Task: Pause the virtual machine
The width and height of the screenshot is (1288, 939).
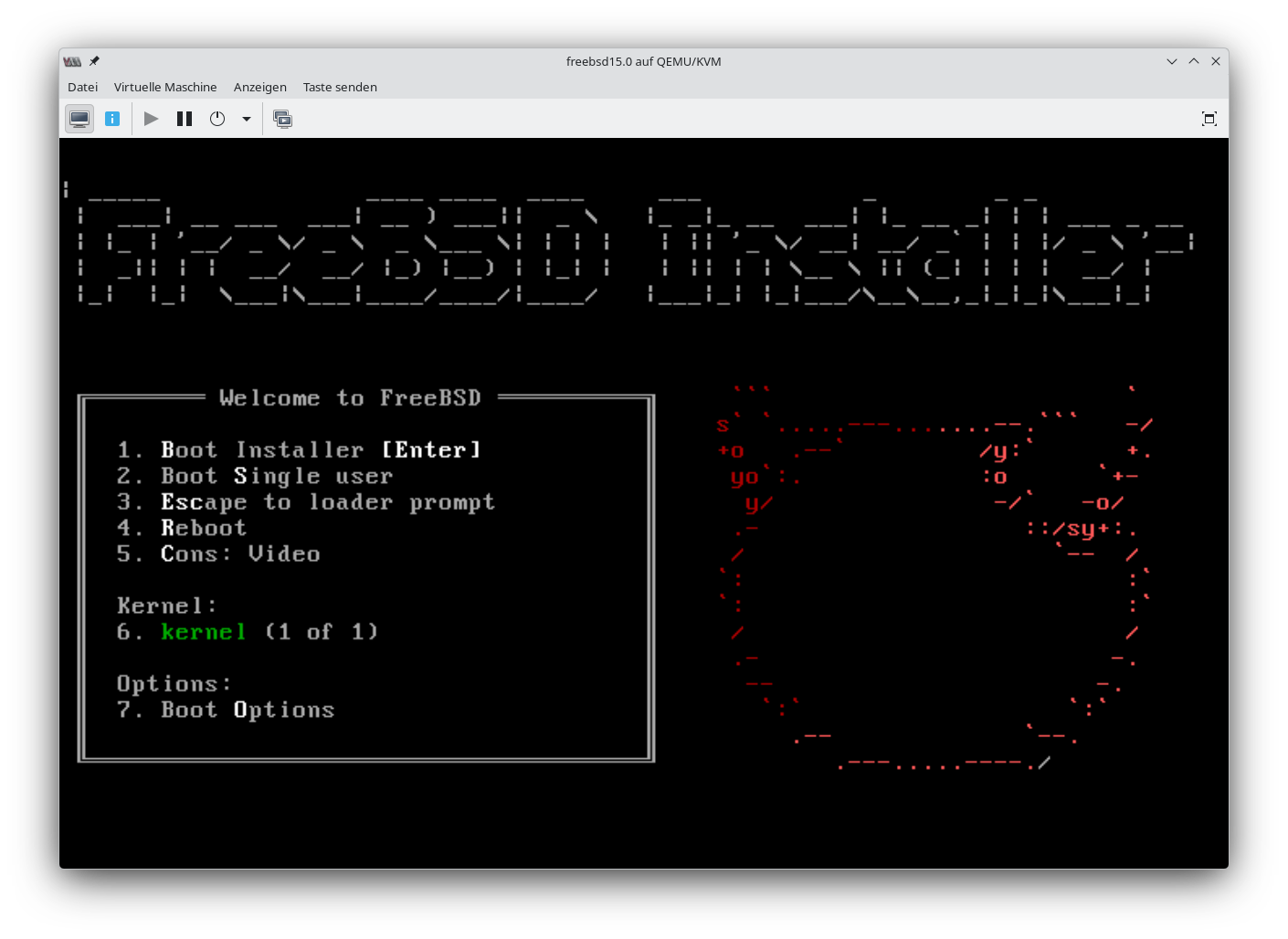Action: coord(185,119)
